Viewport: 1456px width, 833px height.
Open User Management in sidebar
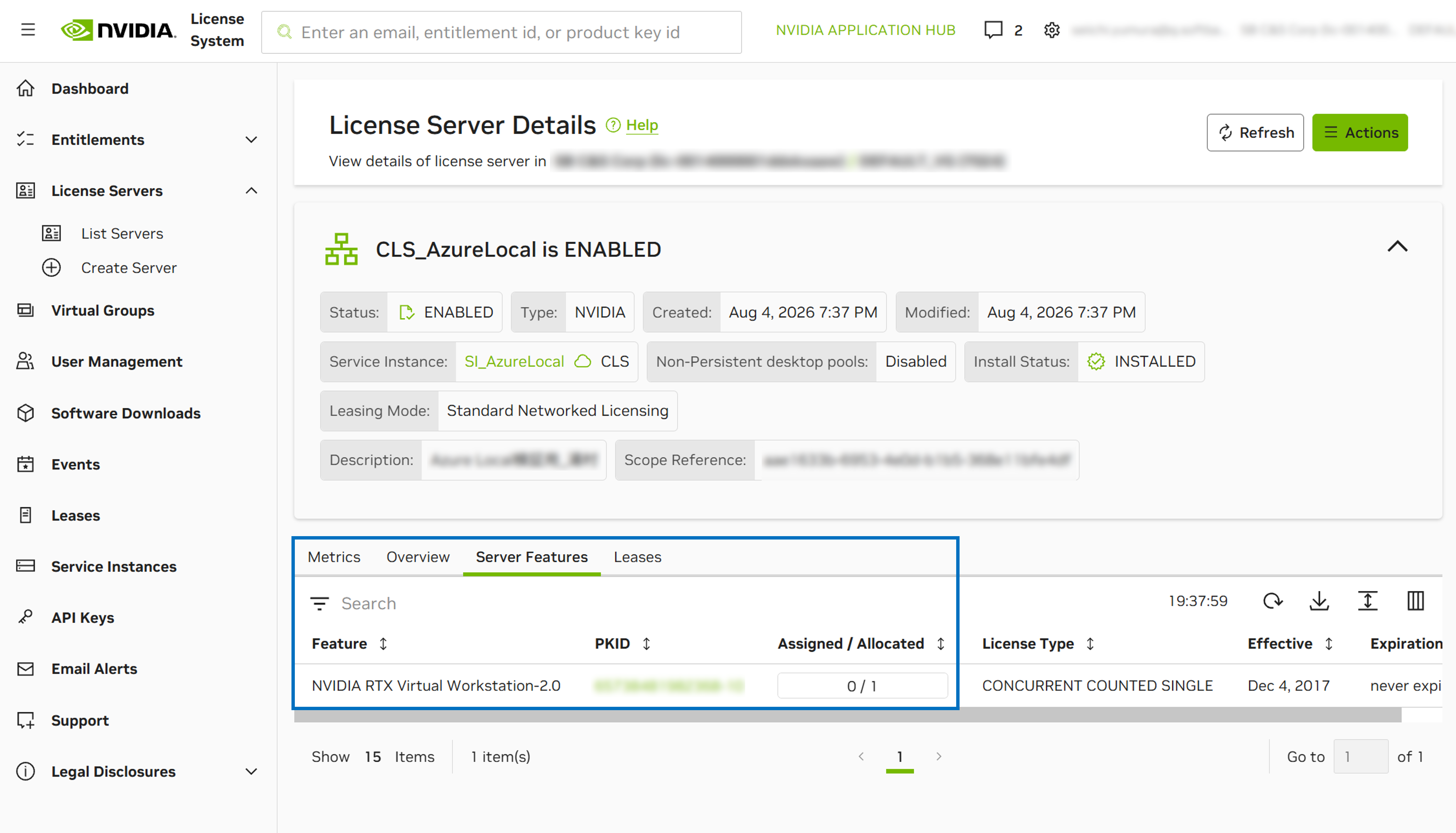point(117,361)
